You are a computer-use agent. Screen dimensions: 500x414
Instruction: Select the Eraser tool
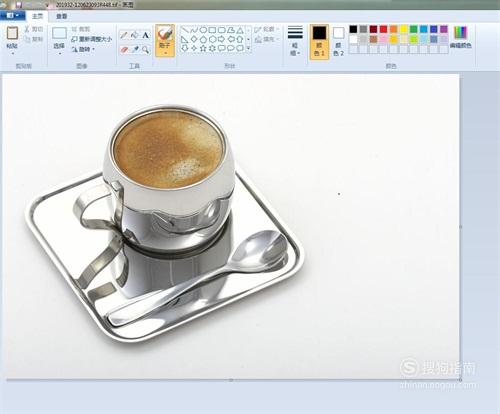click(x=124, y=50)
